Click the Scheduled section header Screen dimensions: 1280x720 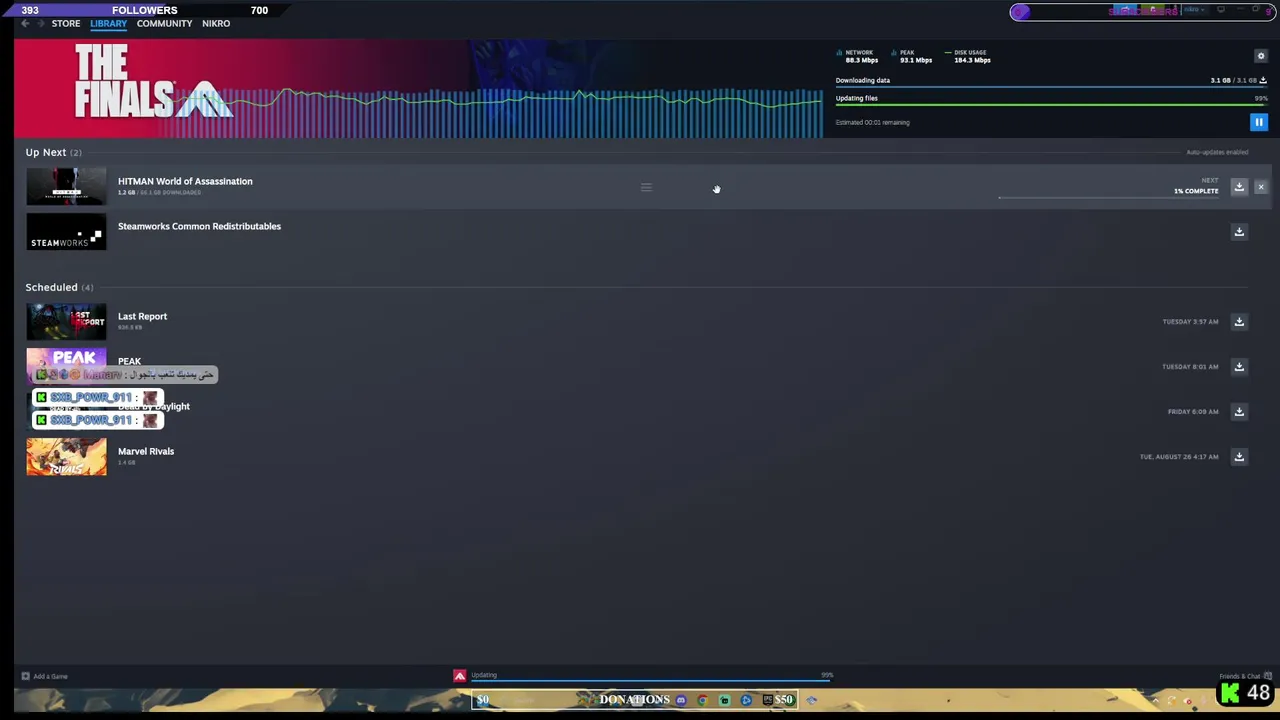coord(59,287)
